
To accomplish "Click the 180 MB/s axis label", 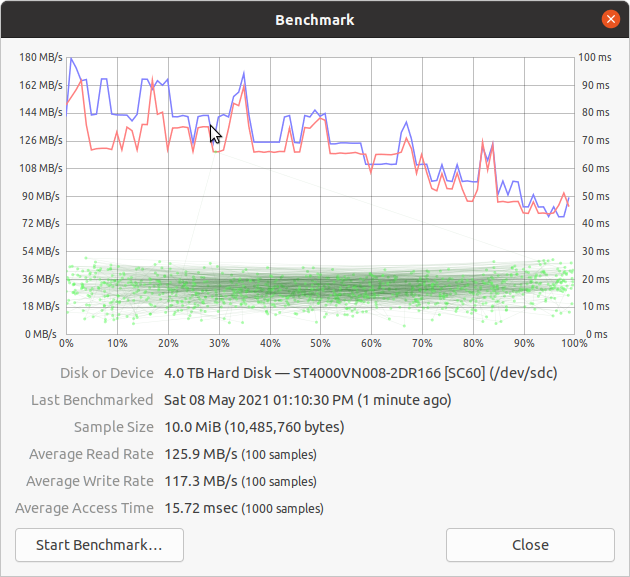I will point(41,57).
